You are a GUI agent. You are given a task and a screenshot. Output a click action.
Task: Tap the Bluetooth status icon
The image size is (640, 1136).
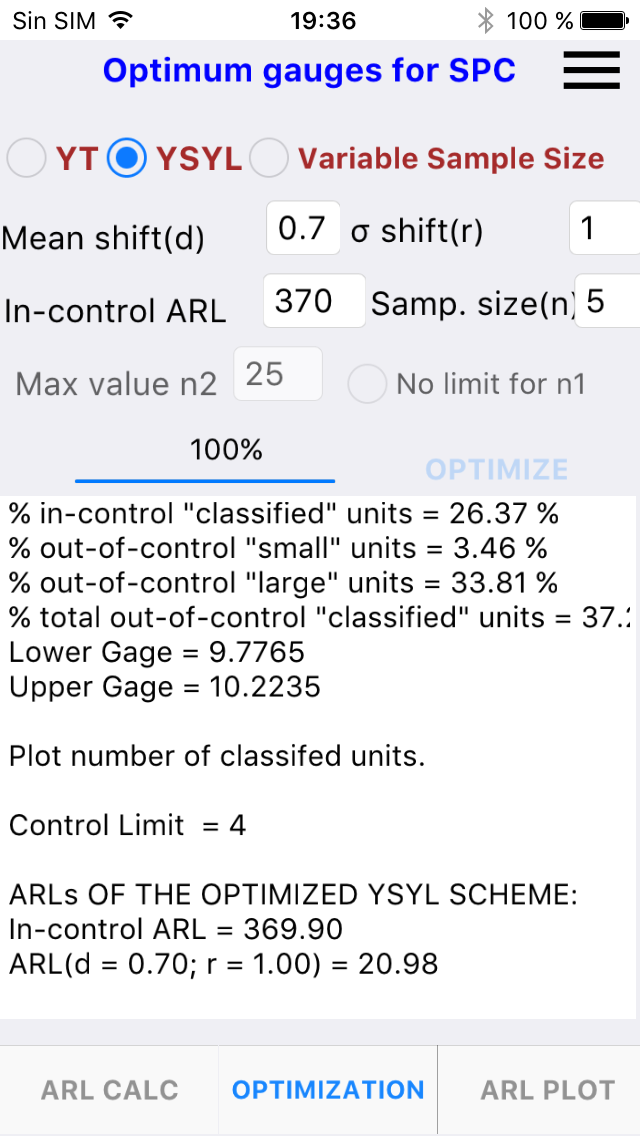click(485, 20)
